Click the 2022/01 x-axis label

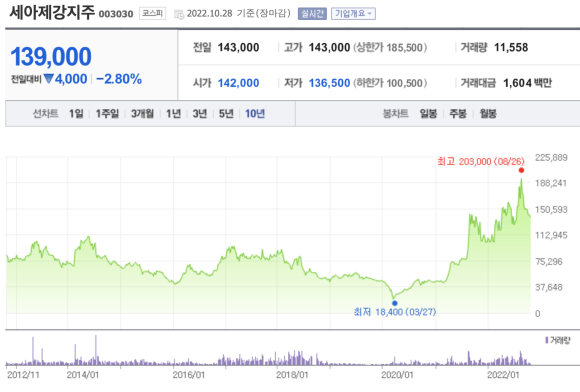(503, 375)
